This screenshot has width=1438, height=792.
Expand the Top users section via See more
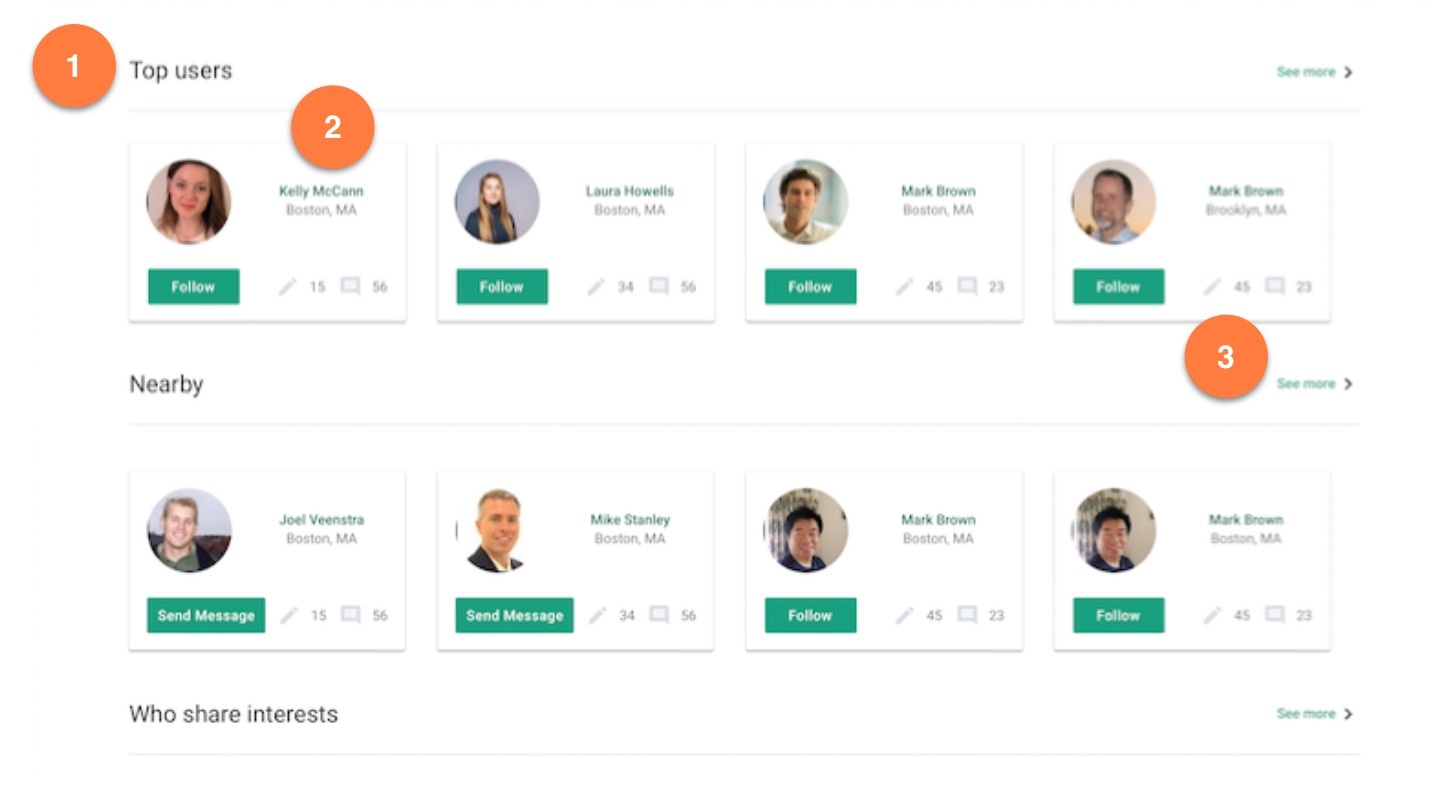[1313, 72]
